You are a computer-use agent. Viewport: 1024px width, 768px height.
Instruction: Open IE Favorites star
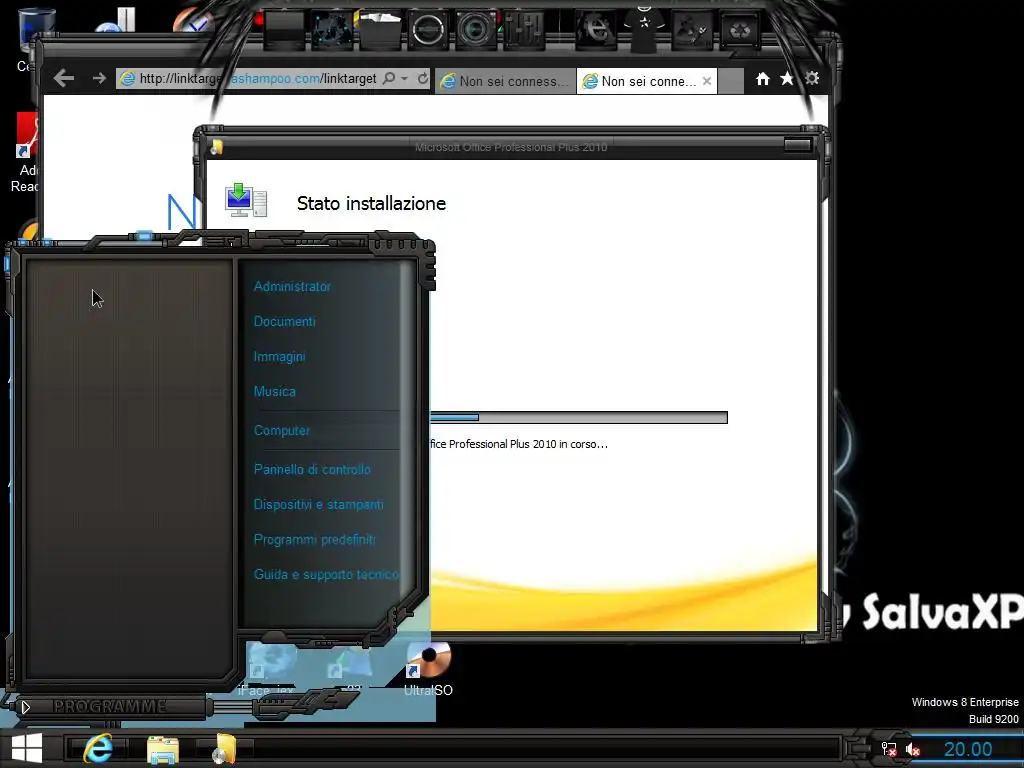(787, 78)
